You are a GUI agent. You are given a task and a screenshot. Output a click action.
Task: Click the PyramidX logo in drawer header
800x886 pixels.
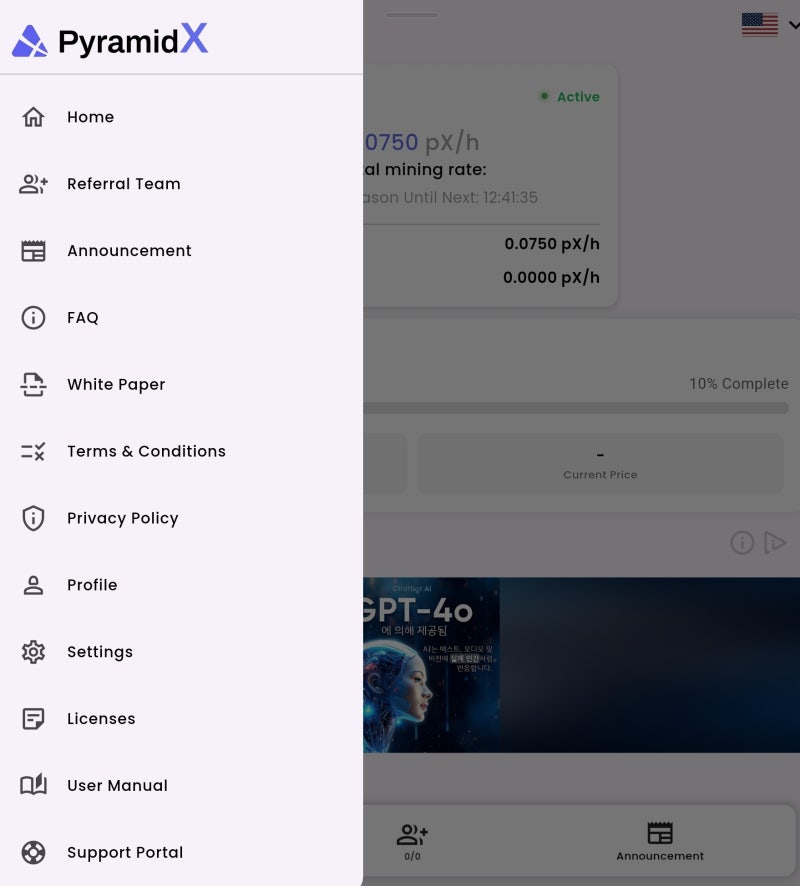(110, 40)
